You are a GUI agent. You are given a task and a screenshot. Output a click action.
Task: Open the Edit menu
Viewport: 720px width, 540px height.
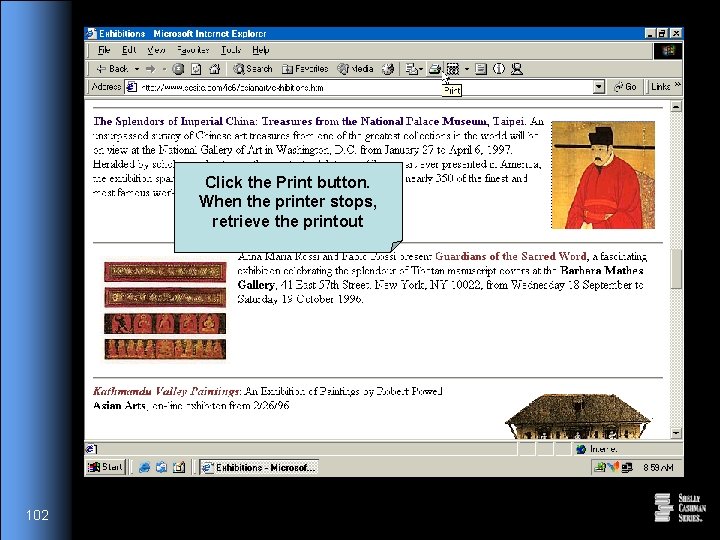click(129, 50)
